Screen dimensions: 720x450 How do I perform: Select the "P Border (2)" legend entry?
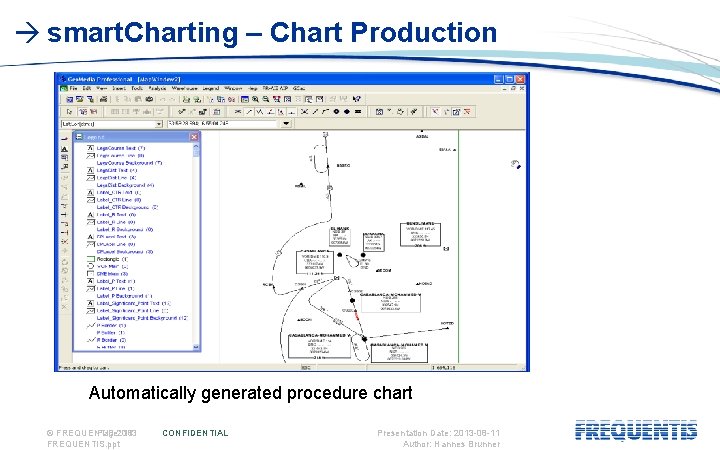[111, 340]
